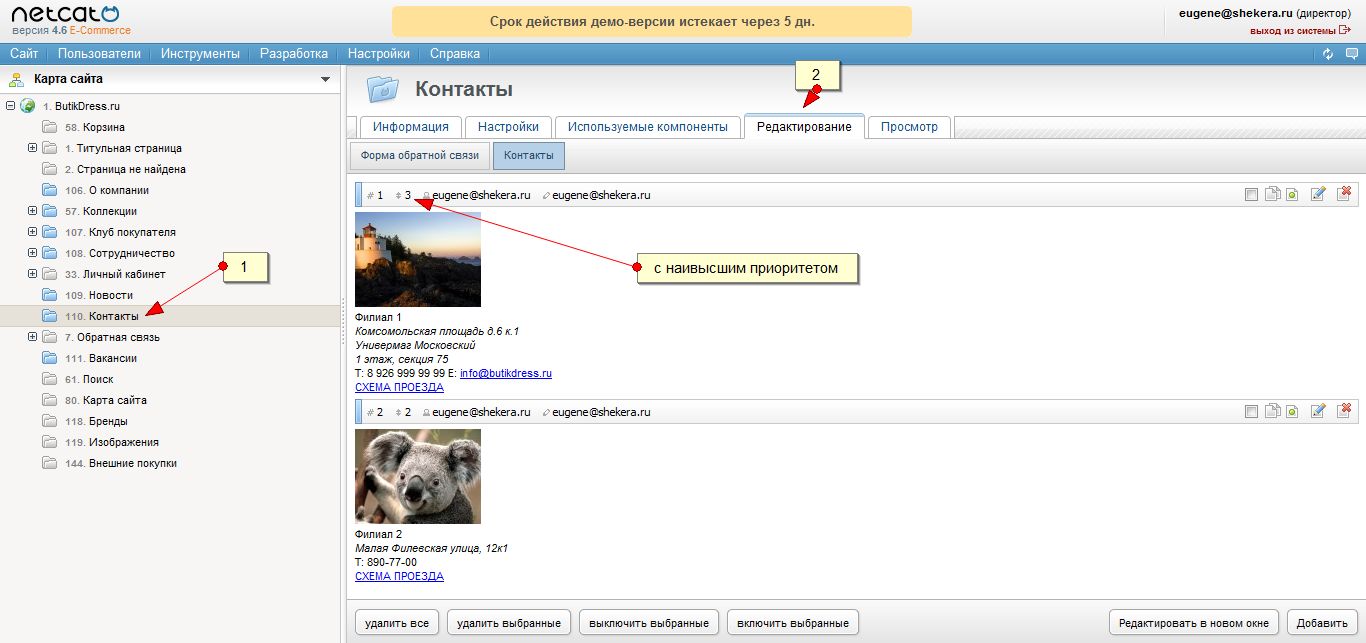Open the Справка menu
This screenshot has height=643, width=1366.
click(x=455, y=54)
